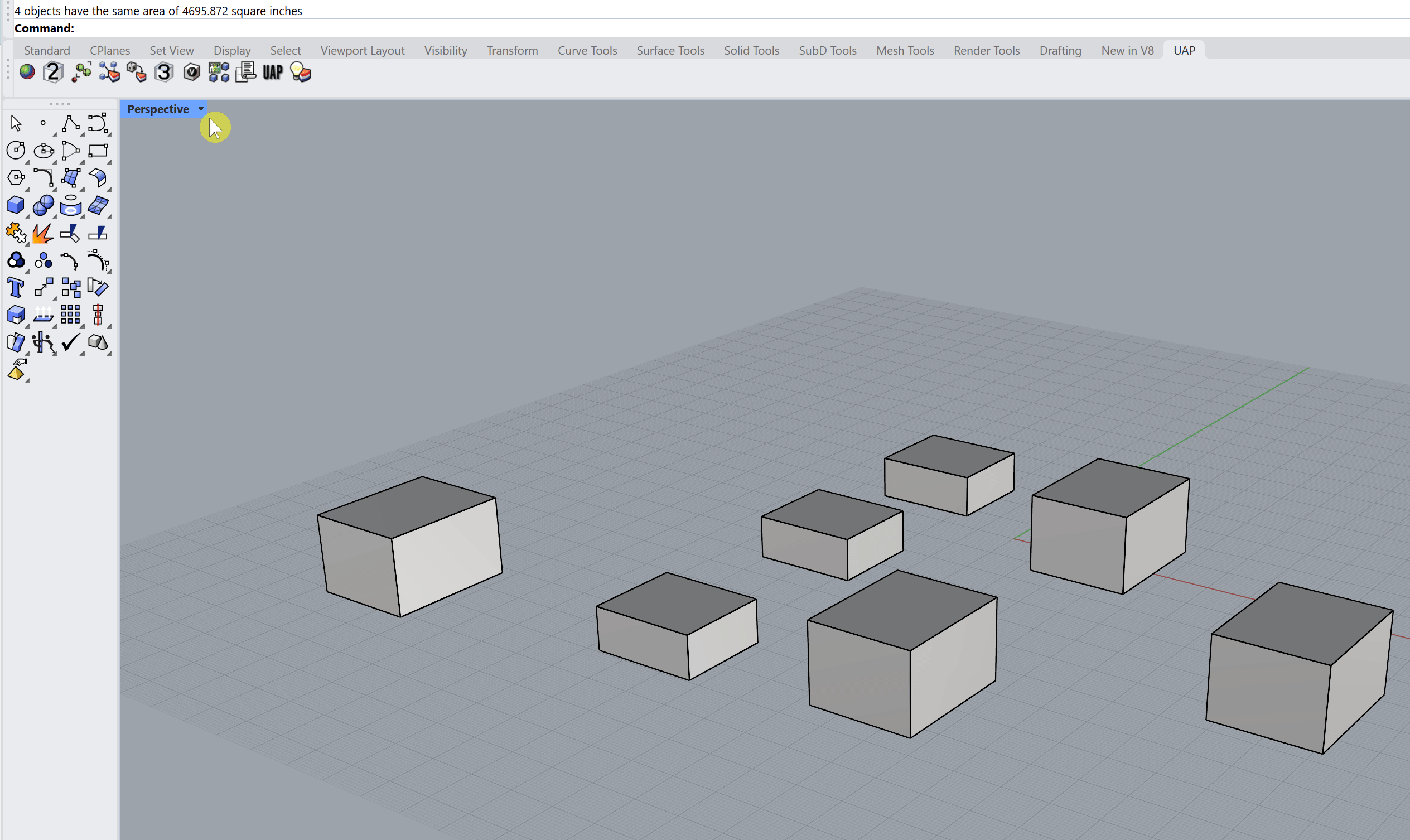
Task: Activate the Split tool
Action: [x=98, y=233]
